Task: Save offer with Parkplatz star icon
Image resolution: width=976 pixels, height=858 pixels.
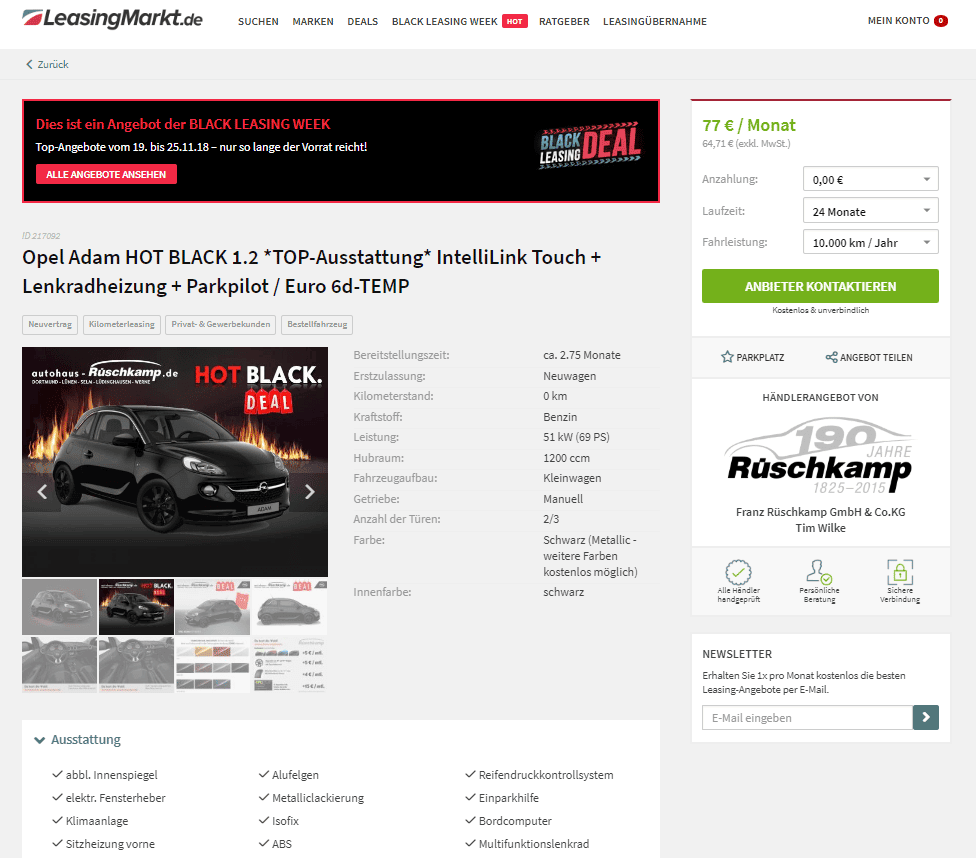Action: 727,357
